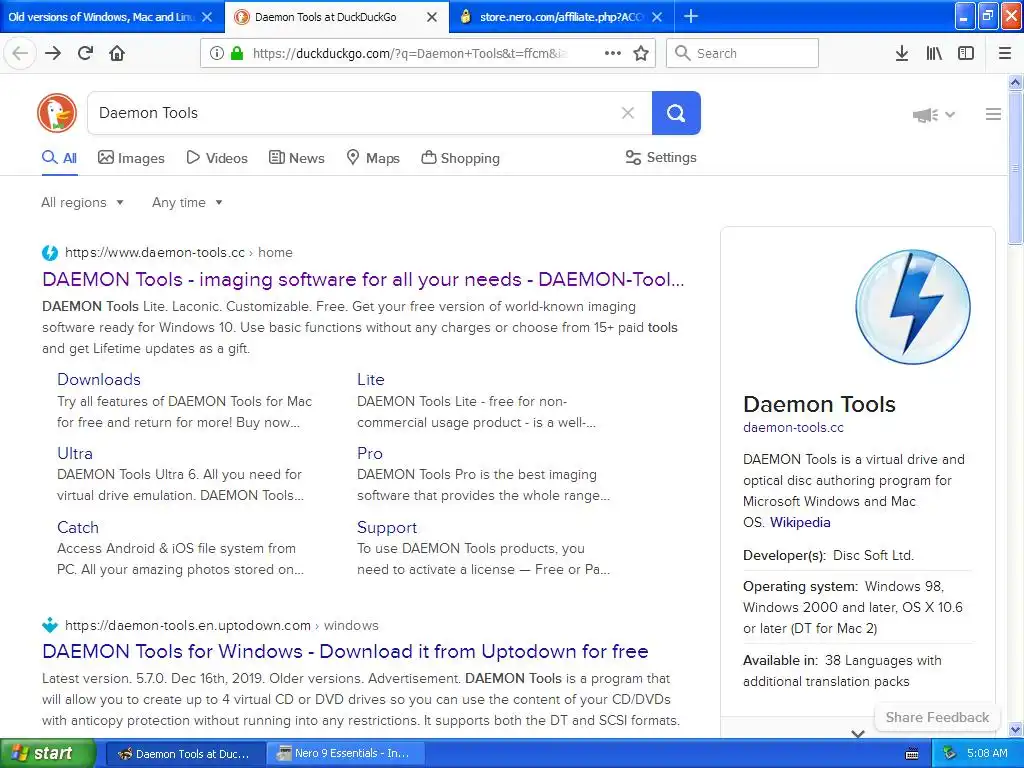This screenshot has height=768, width=1024.
Task: Close the store.nero.com tab
Action: (x=657, y=17)
